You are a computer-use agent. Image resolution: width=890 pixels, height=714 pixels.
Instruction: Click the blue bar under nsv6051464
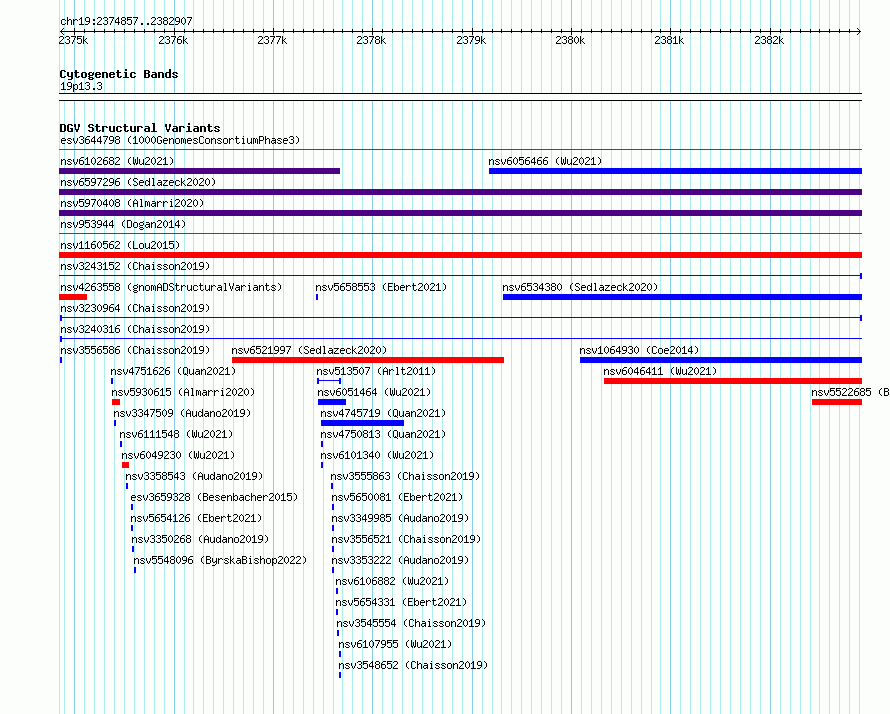pos(332,402)
